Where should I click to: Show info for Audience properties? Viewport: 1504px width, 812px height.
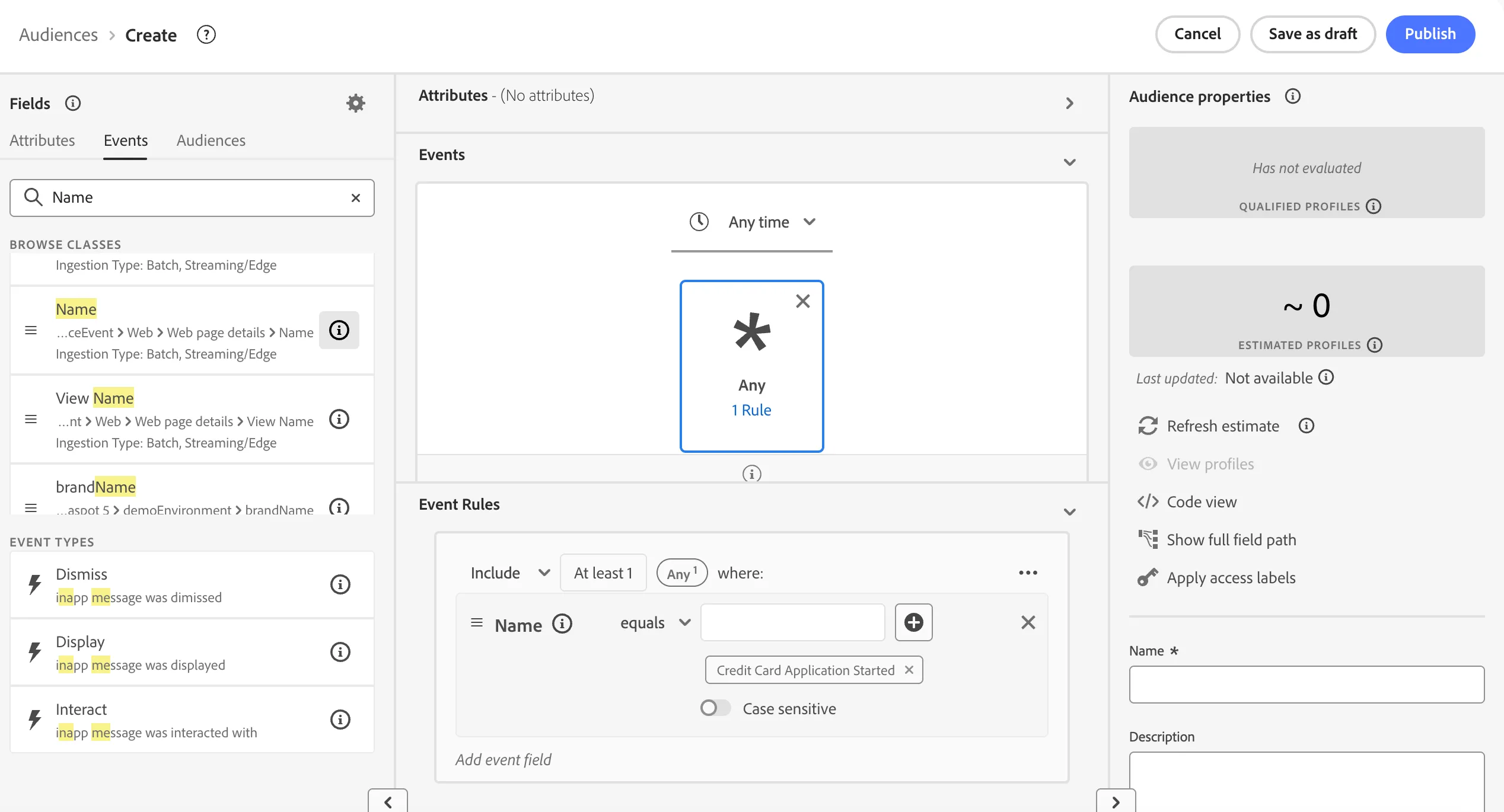pos(1292,96)
